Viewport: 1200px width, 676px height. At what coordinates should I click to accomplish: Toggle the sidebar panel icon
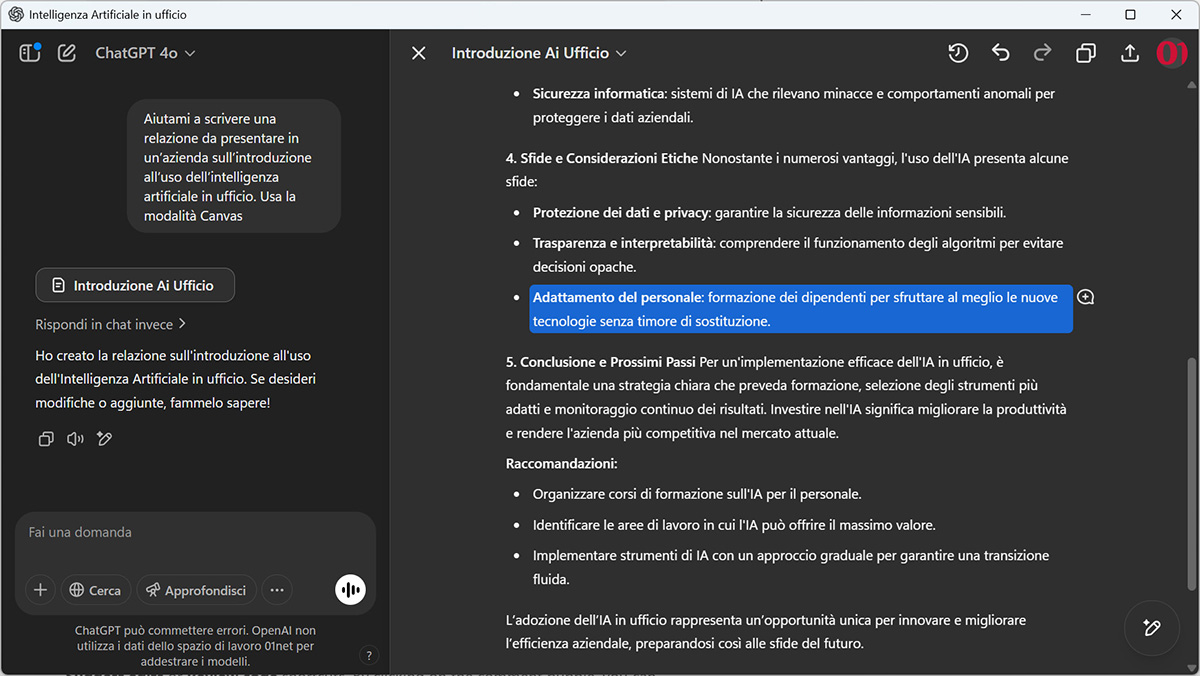point(30,53)
